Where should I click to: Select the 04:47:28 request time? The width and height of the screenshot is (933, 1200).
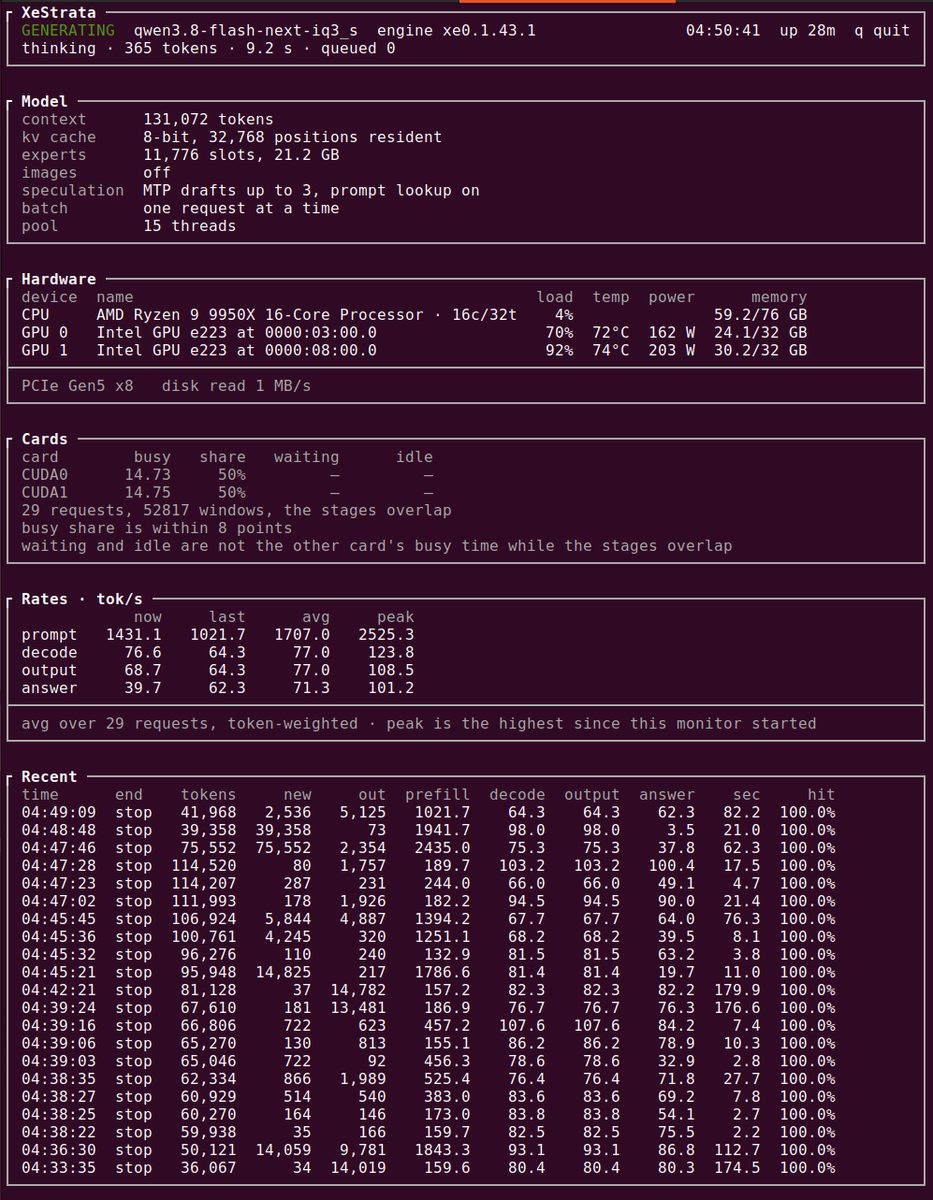pyautogui.click(x=58, y=866)
